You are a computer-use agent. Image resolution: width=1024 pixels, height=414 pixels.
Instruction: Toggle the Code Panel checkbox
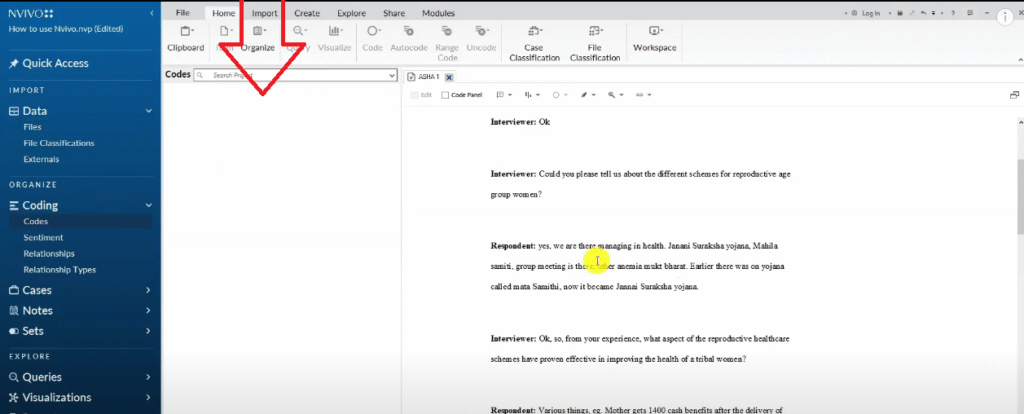click(x=445, y=95)
